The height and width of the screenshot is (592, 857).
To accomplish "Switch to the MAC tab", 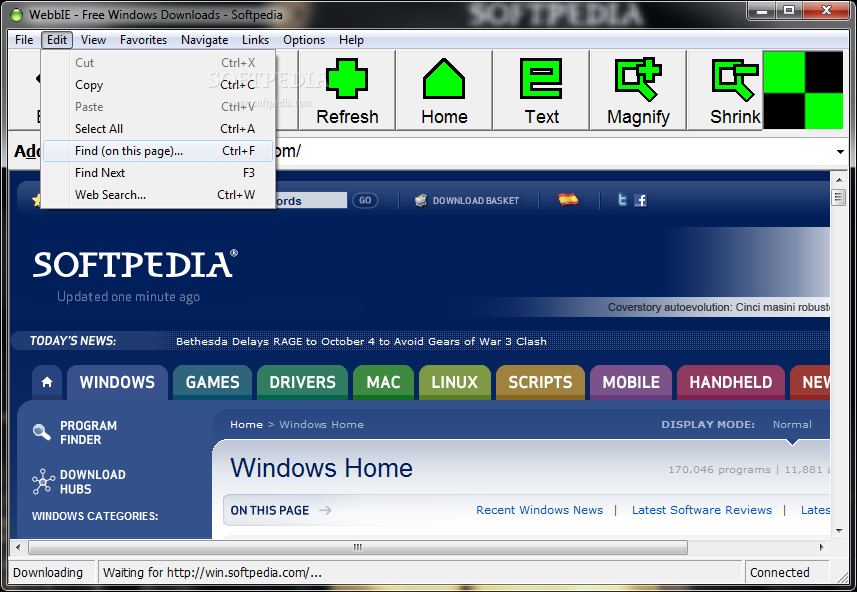I will 383,382.
